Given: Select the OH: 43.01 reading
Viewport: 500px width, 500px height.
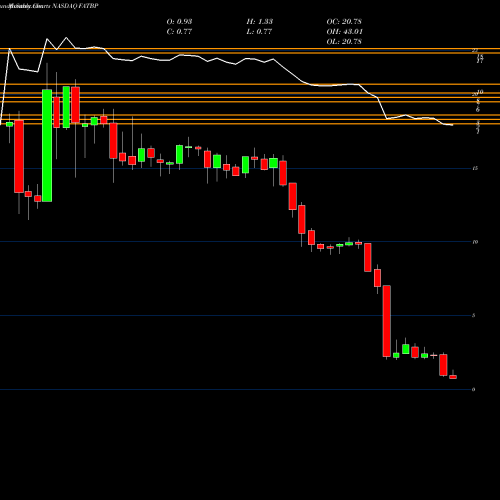Looking at the screenshot, I should (344, 31).
